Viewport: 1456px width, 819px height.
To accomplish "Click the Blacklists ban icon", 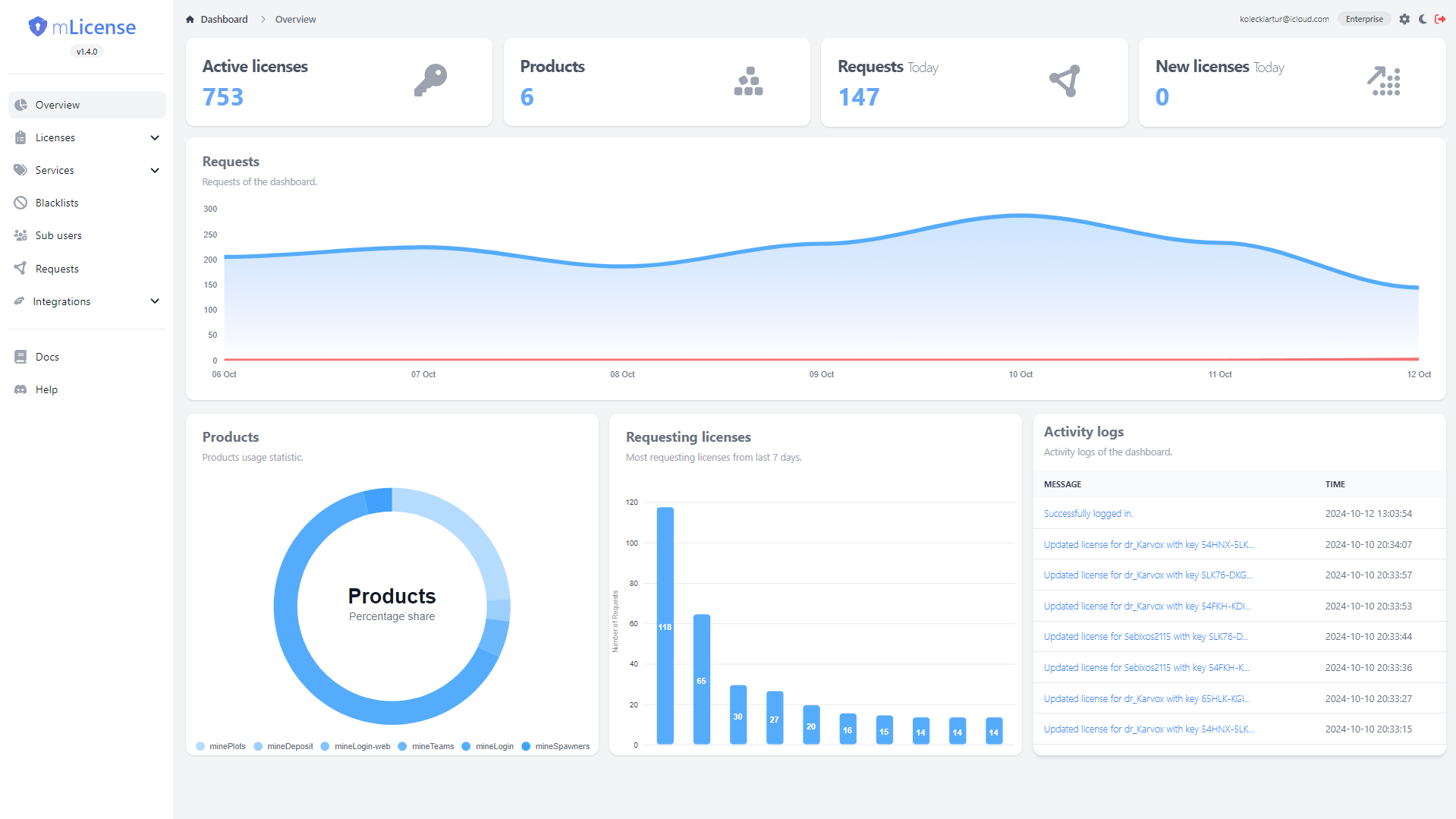I will pyautogui.click(x=20, y=203).
